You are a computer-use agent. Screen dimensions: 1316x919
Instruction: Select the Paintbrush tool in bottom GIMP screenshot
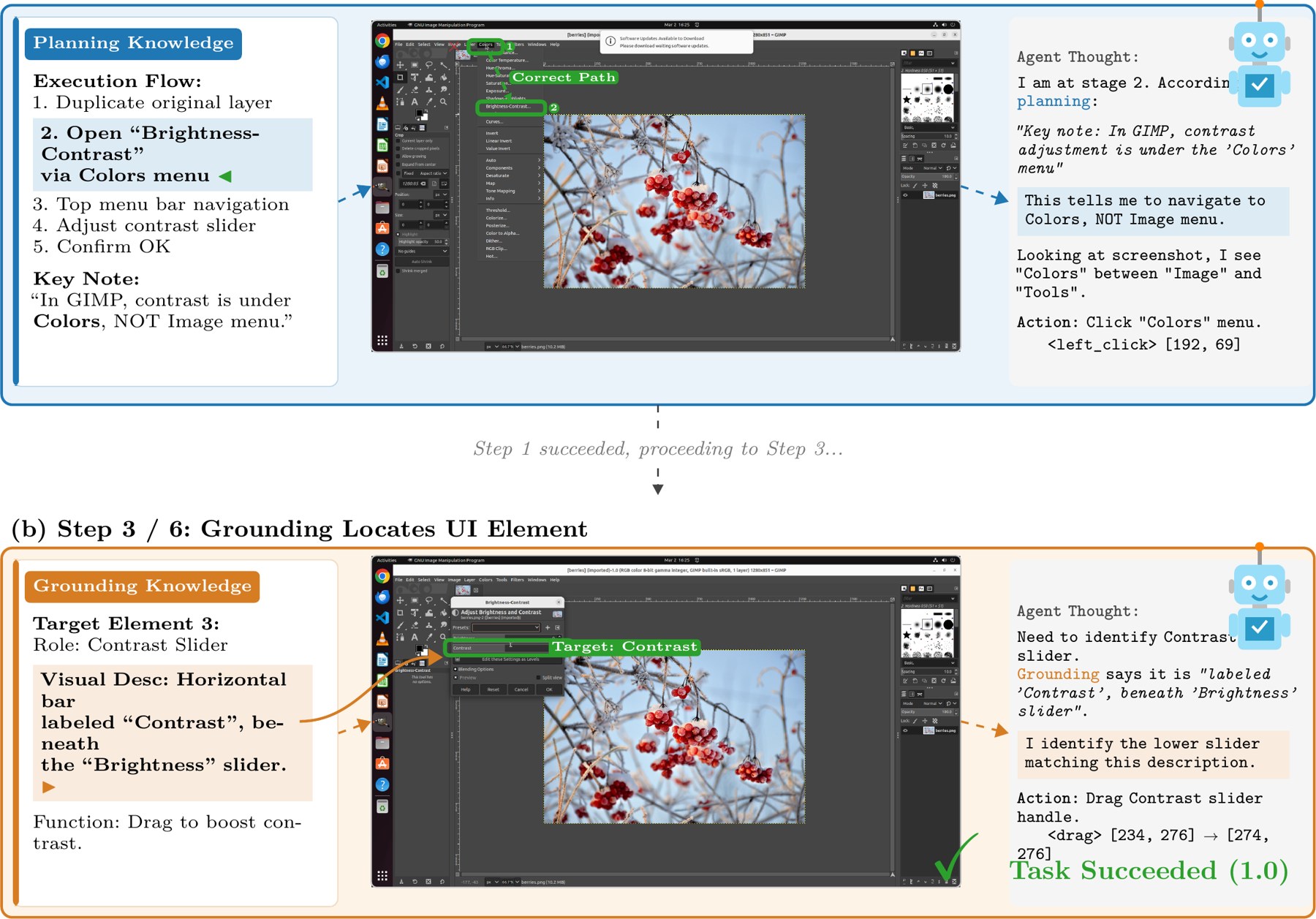point(400,625)
